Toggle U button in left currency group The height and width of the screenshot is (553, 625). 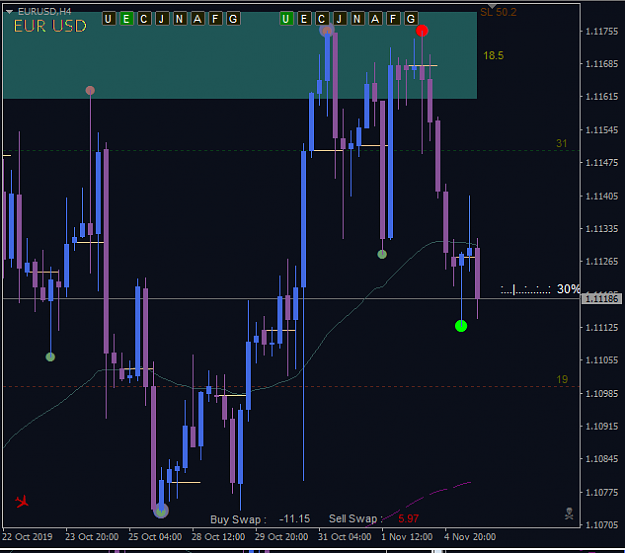point(108,19)
